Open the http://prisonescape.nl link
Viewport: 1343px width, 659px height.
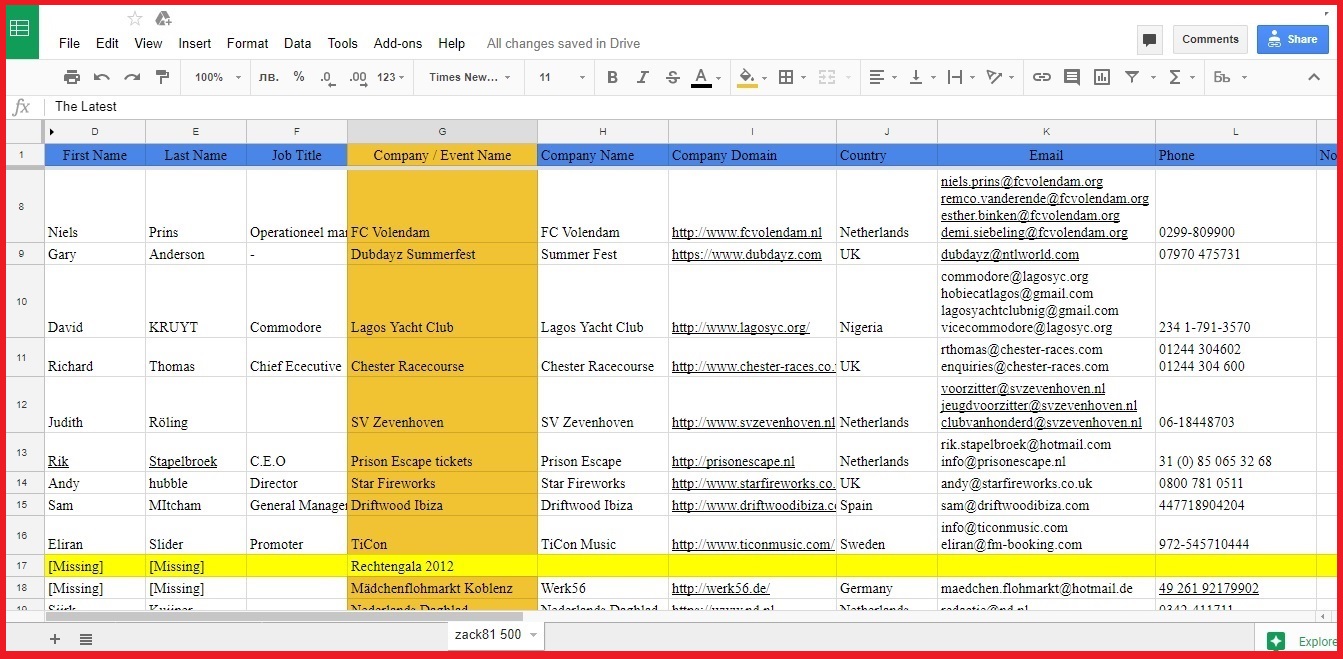tap(733, 461)
